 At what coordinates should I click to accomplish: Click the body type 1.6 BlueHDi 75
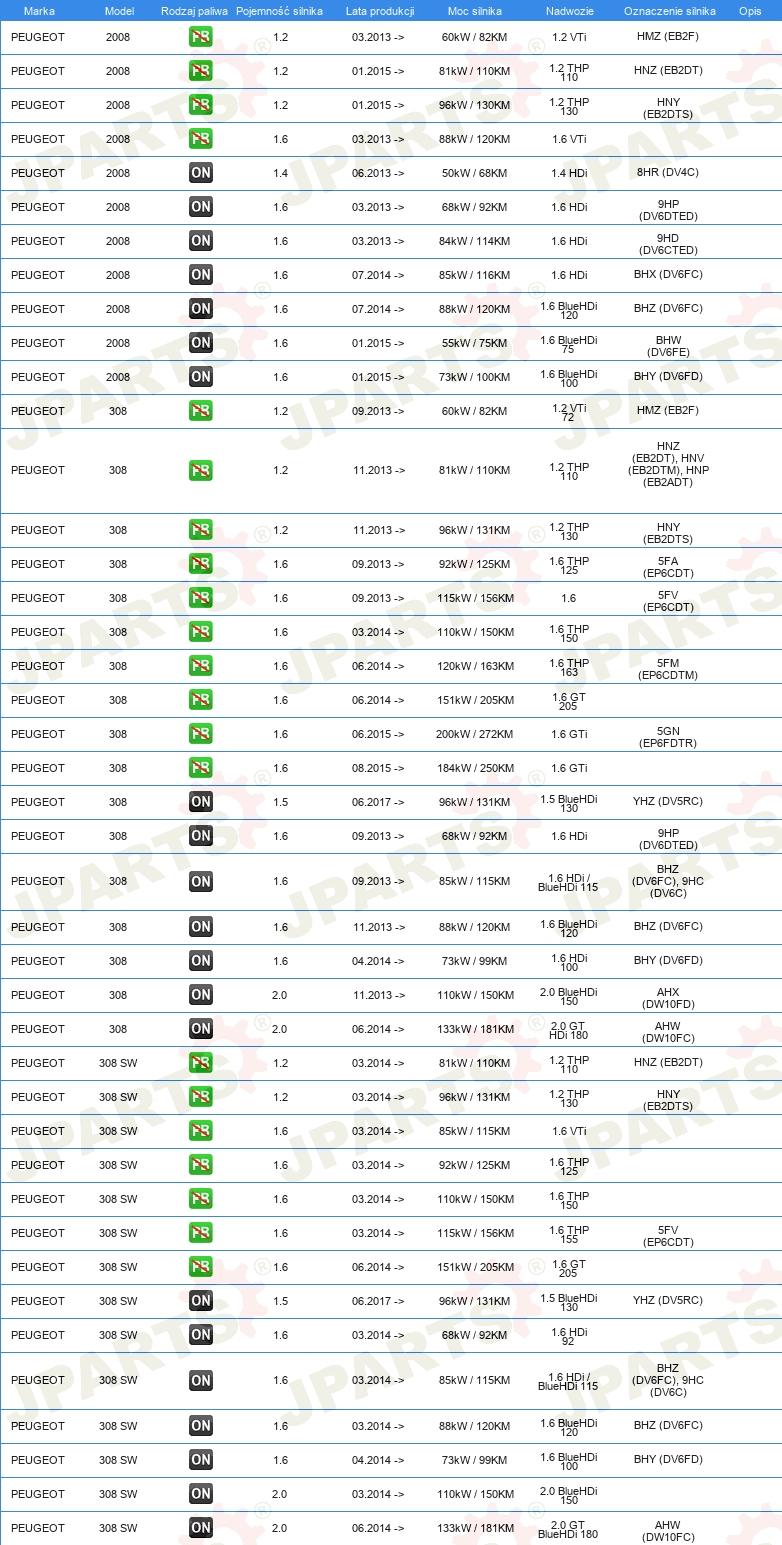coord(569,343)
